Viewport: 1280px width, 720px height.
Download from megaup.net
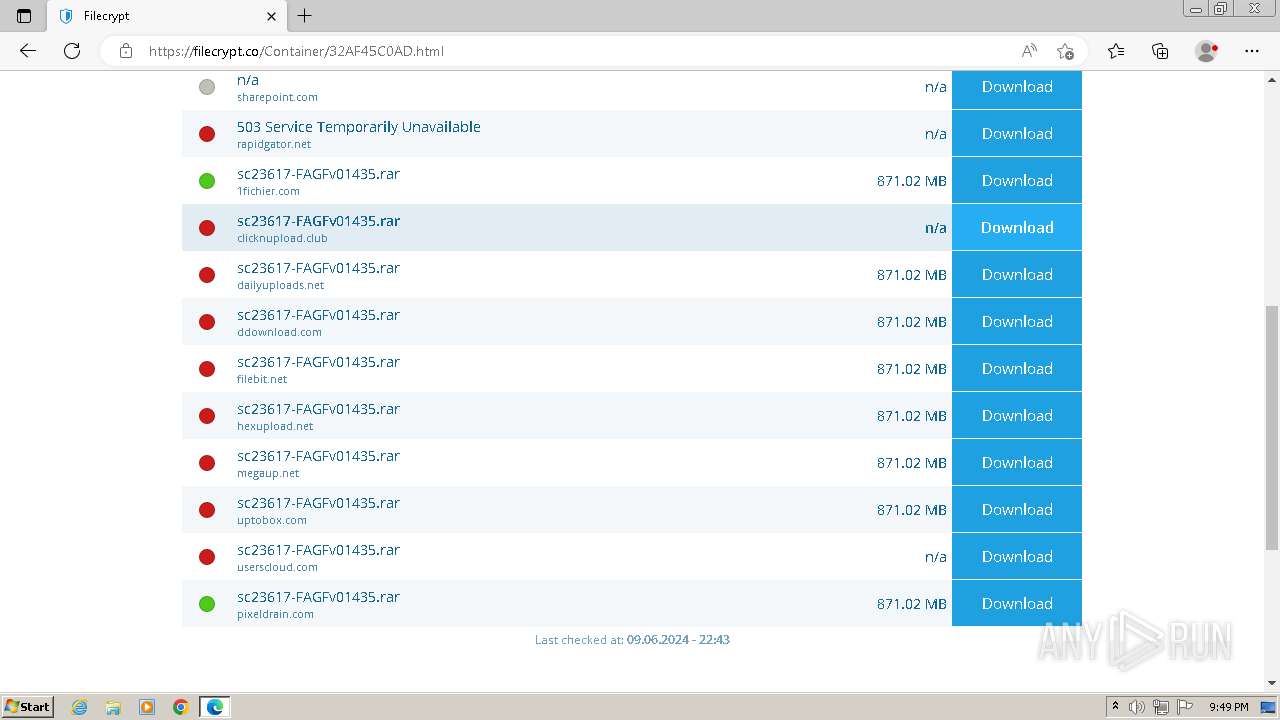[1017, 463]
